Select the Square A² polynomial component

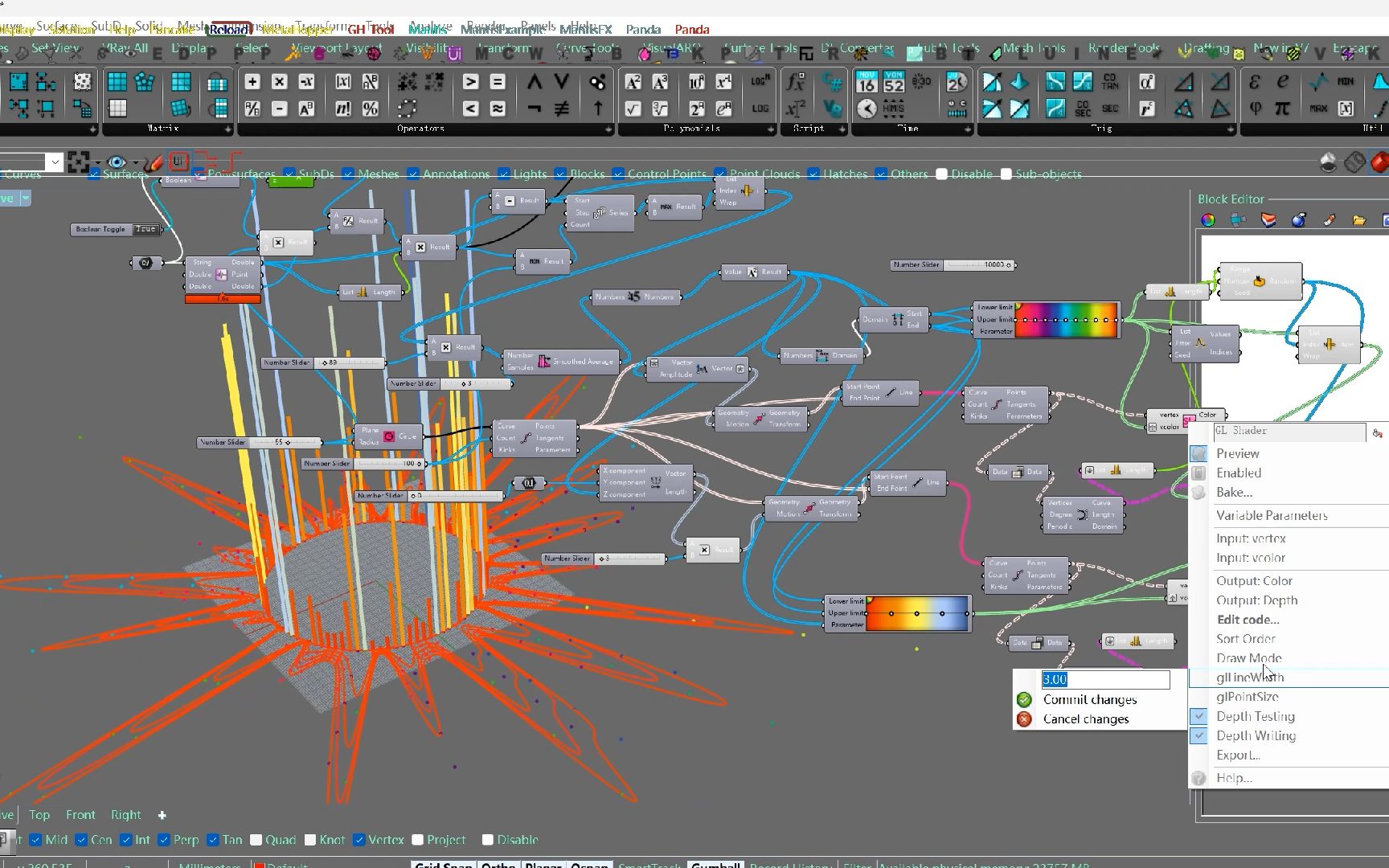[x=633, y=82]
